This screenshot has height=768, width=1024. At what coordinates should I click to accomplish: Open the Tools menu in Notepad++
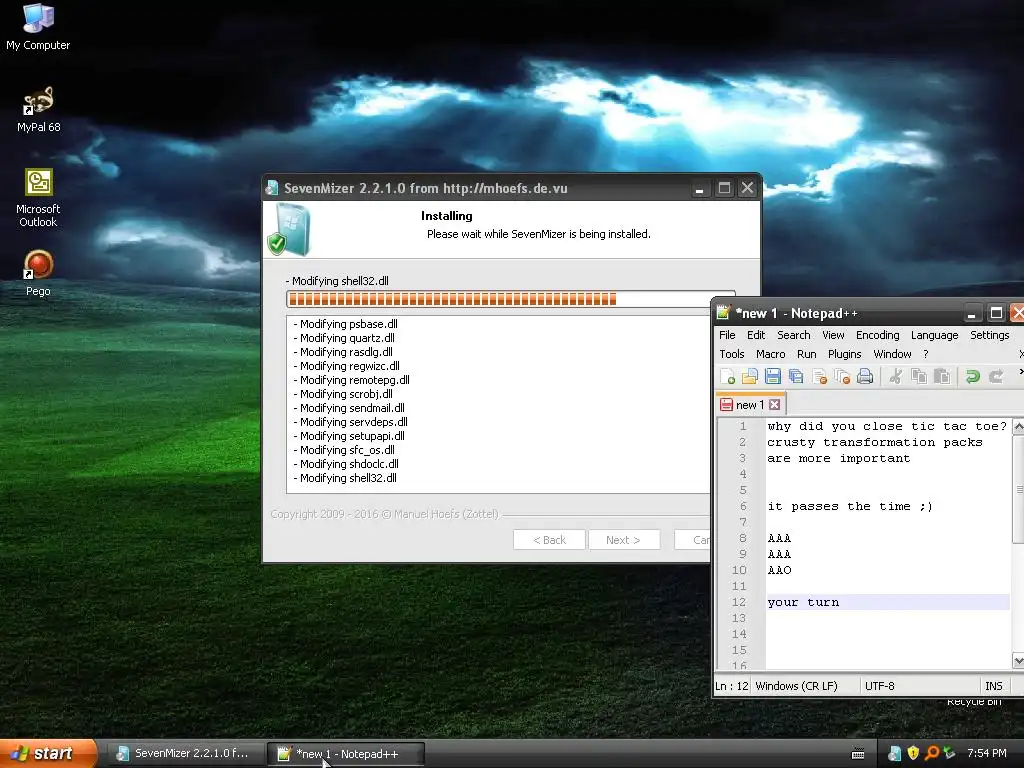coord(731,354)
